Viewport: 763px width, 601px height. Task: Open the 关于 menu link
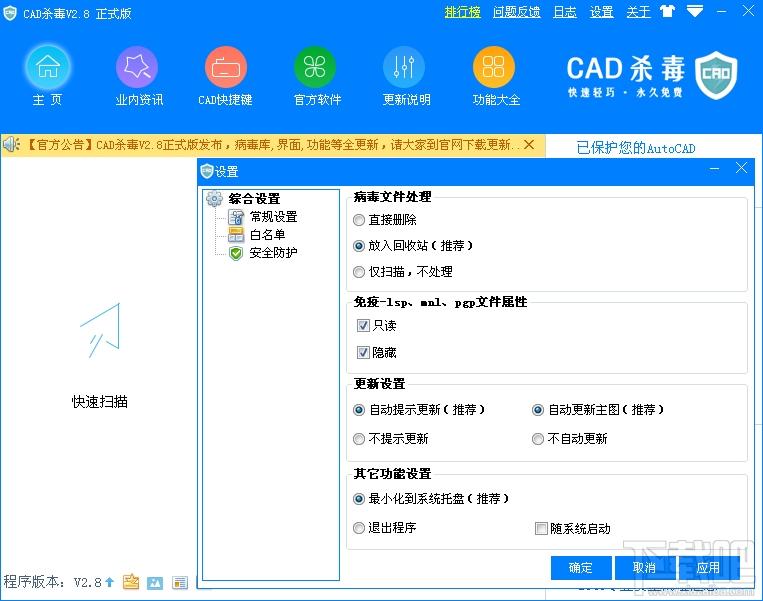click(x=638, y=11)
